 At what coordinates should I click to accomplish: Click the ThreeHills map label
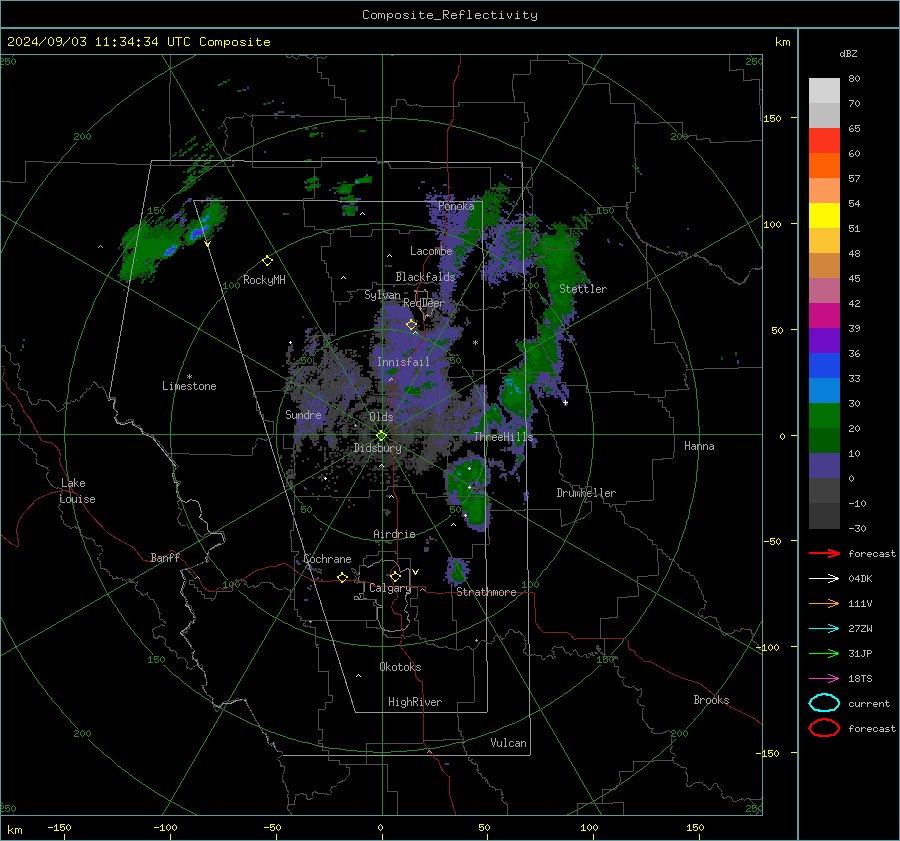[x=503, y=437]
